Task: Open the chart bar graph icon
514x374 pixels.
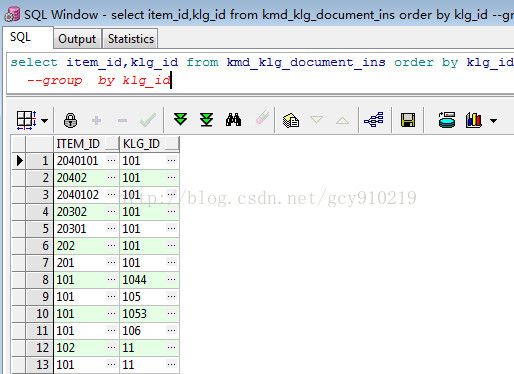Action: (474, 120)
